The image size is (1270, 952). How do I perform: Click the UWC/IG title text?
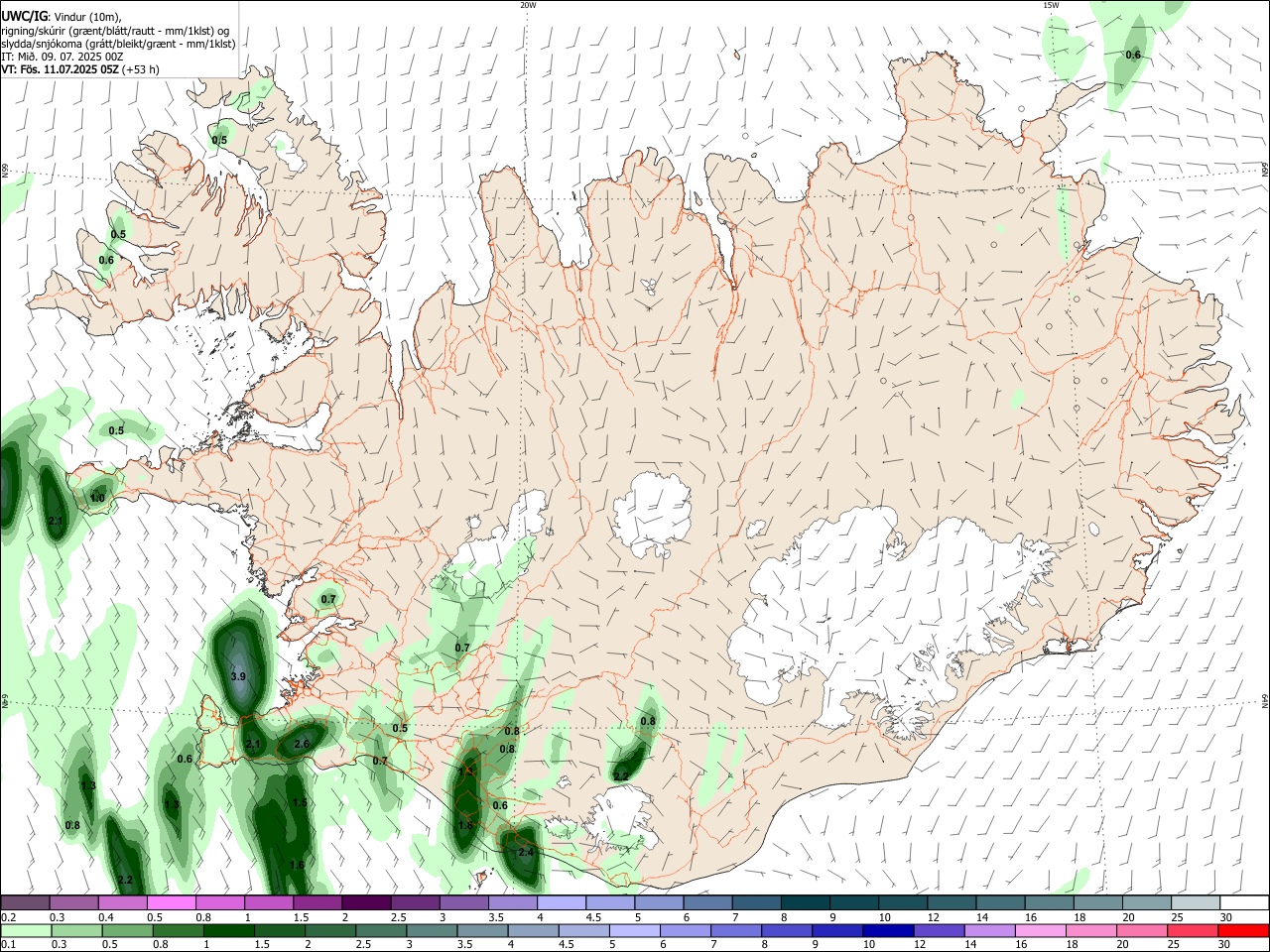tap(24, 16)
